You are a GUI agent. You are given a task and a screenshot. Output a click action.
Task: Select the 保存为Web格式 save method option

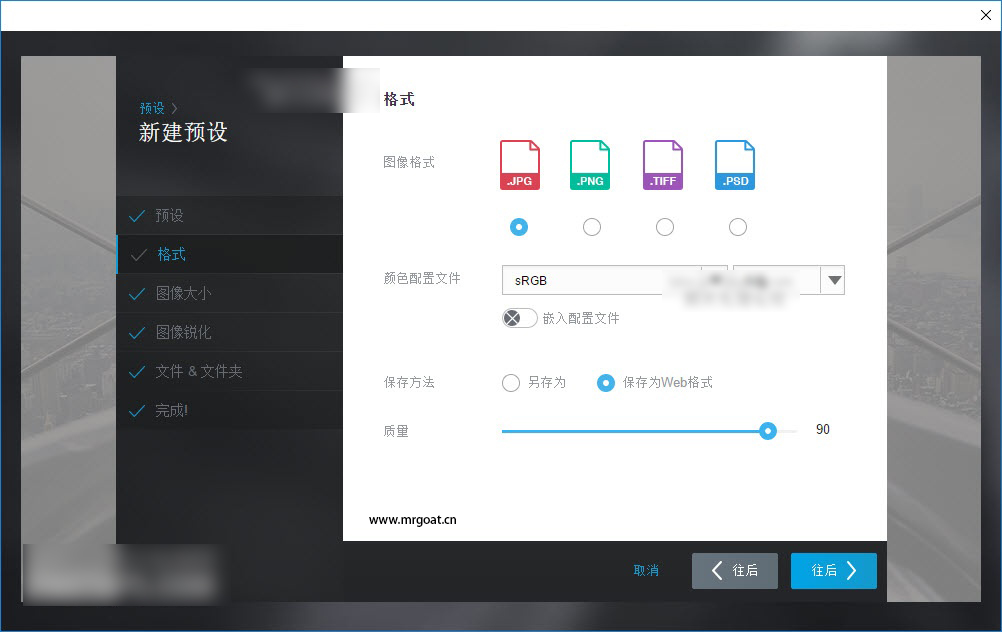click(606, 382)
